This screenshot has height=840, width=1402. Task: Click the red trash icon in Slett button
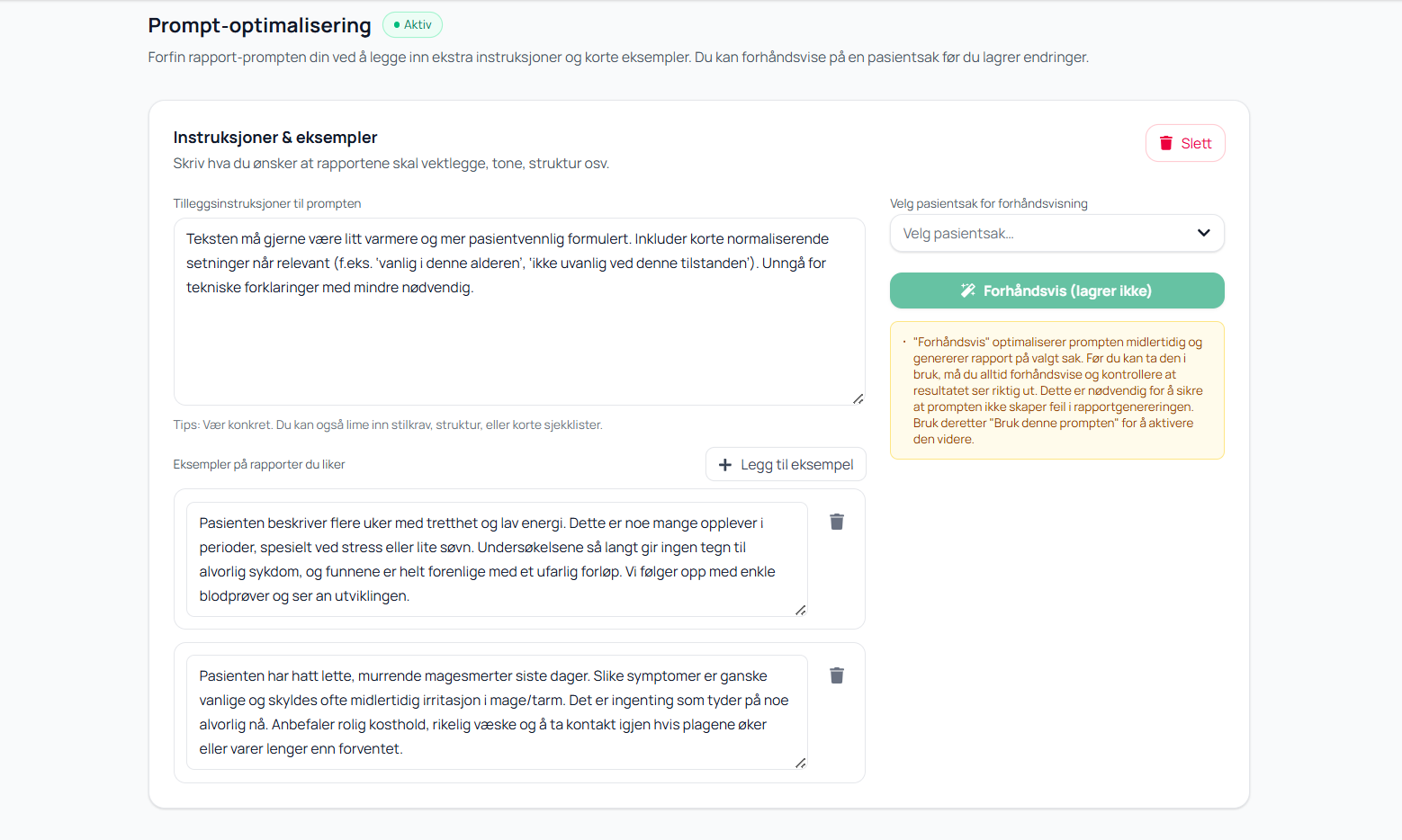coord(1166,143)
